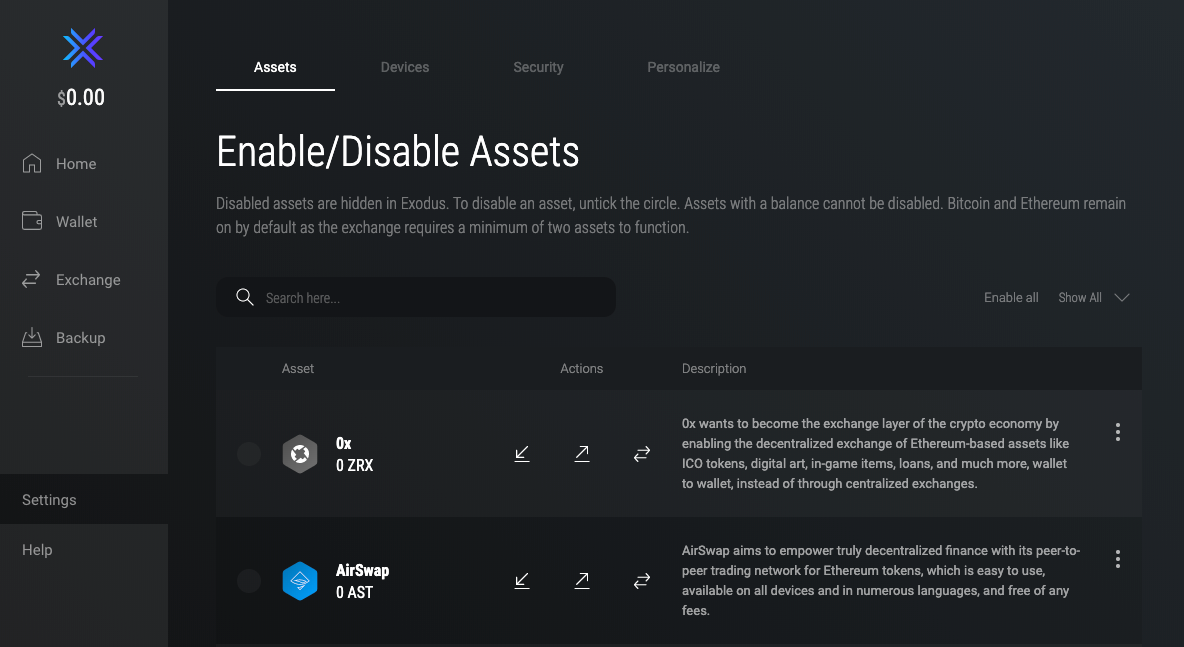Screen dimensions: 1184x647
Task: Open the three-dot menu for 0x
Action: pos(1118,432)
